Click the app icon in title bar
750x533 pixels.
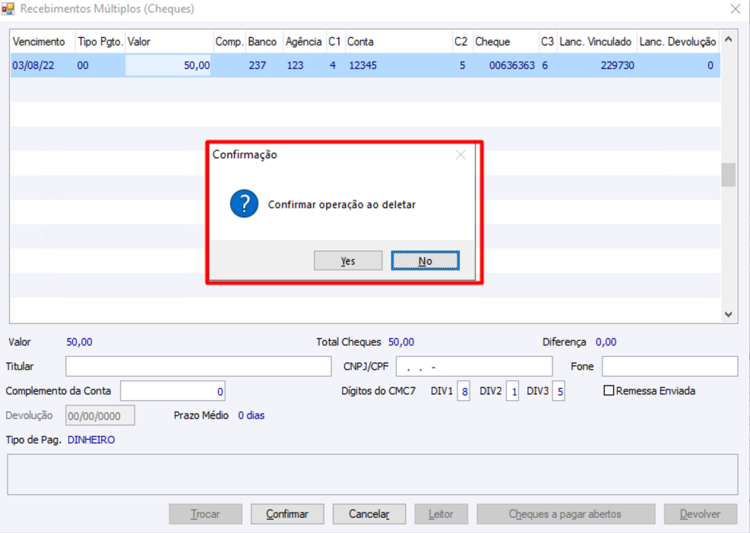[8, 9]
